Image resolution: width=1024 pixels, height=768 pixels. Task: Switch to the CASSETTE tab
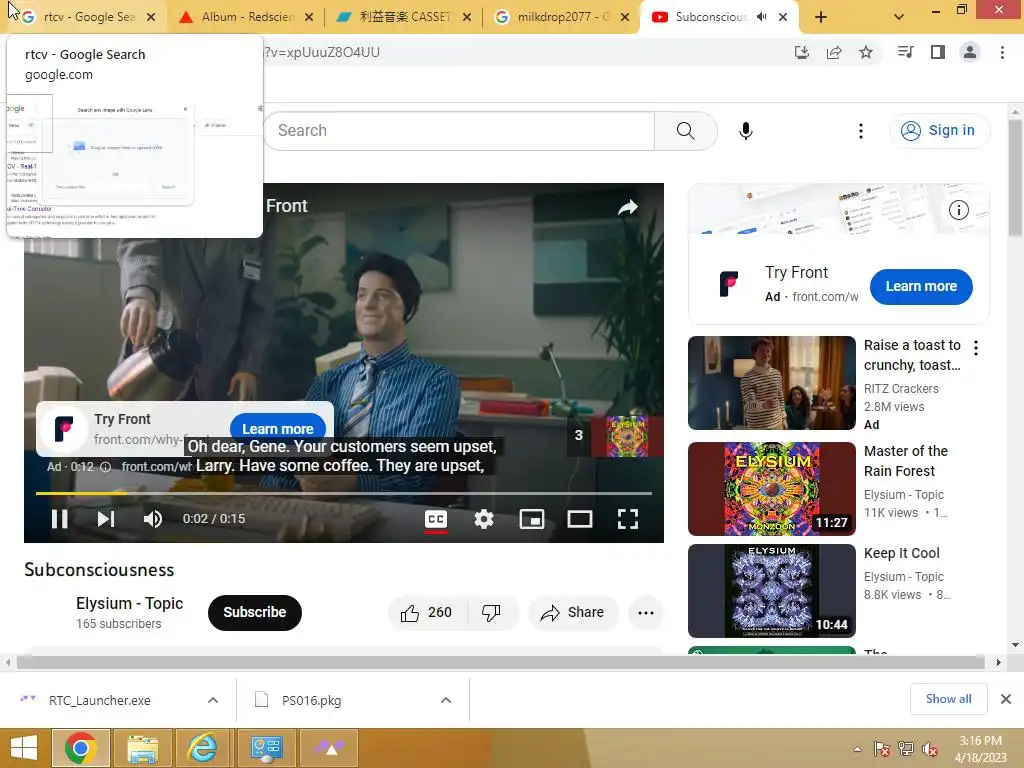coord(404,17)
